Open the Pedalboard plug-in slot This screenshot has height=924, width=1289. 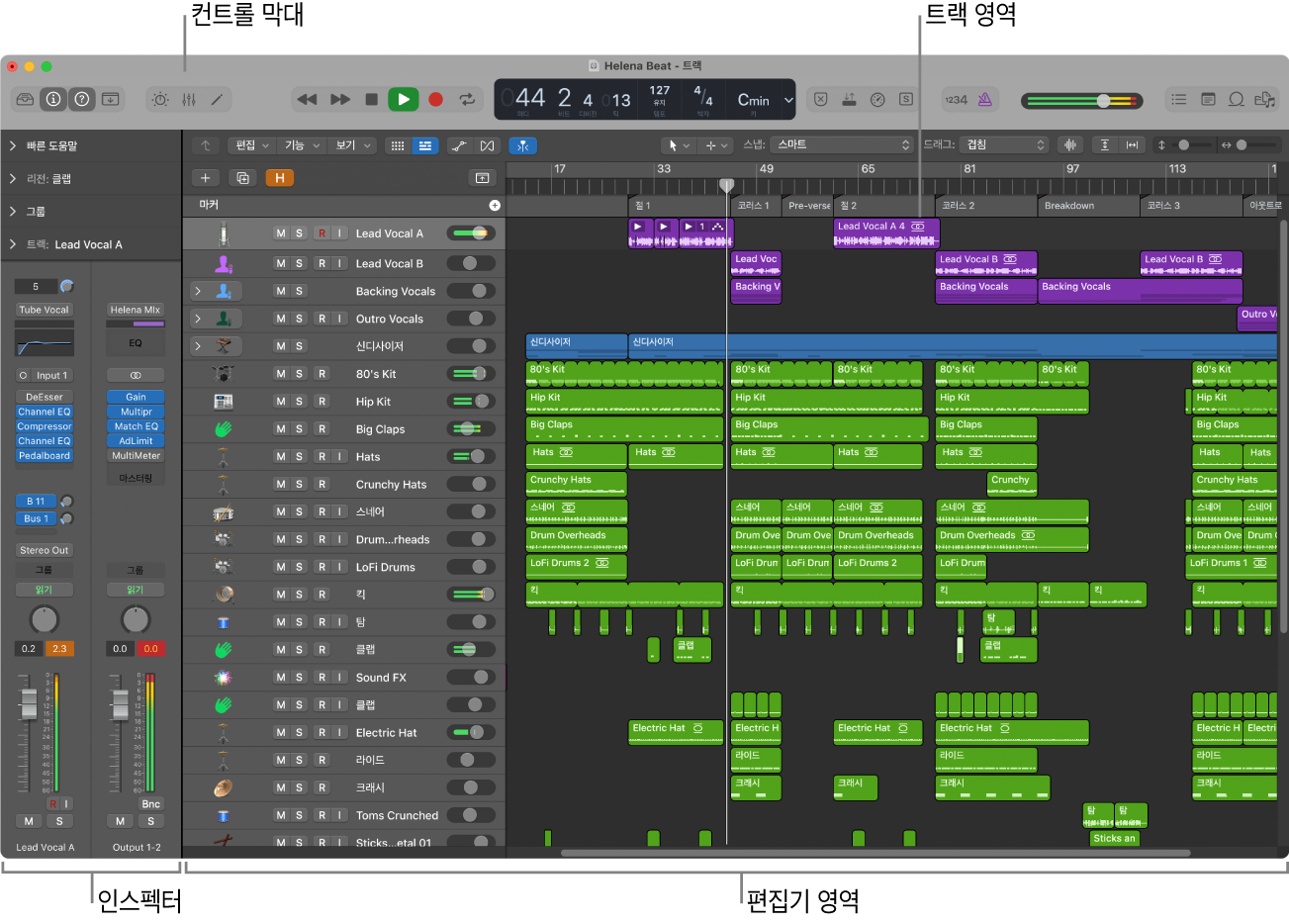coord(45,456)
